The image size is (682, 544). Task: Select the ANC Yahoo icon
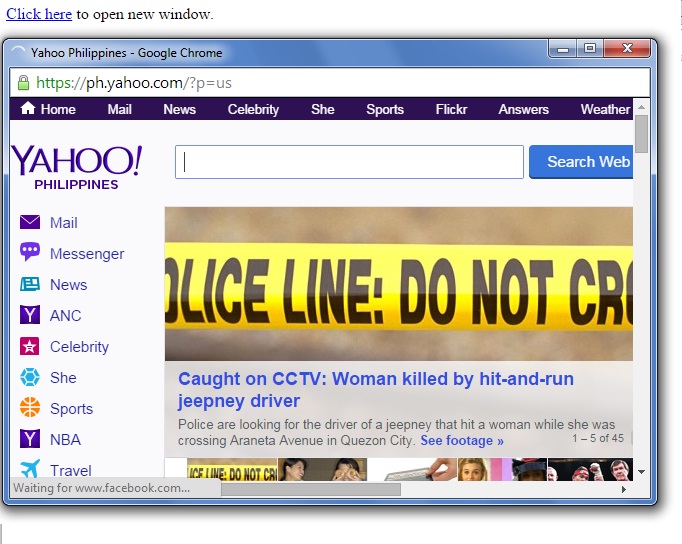point(30,315)
